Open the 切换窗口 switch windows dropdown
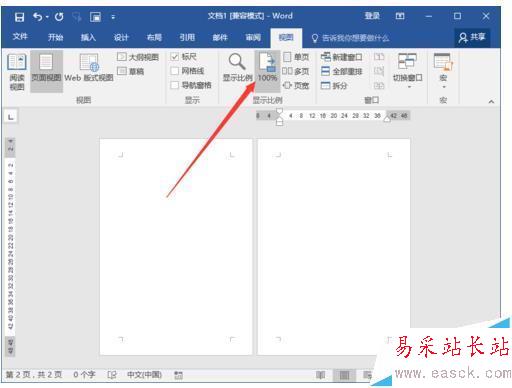Image resolution: width=512 pixels, height=388 pixels. pyautogui.click(x=407, y=71)
